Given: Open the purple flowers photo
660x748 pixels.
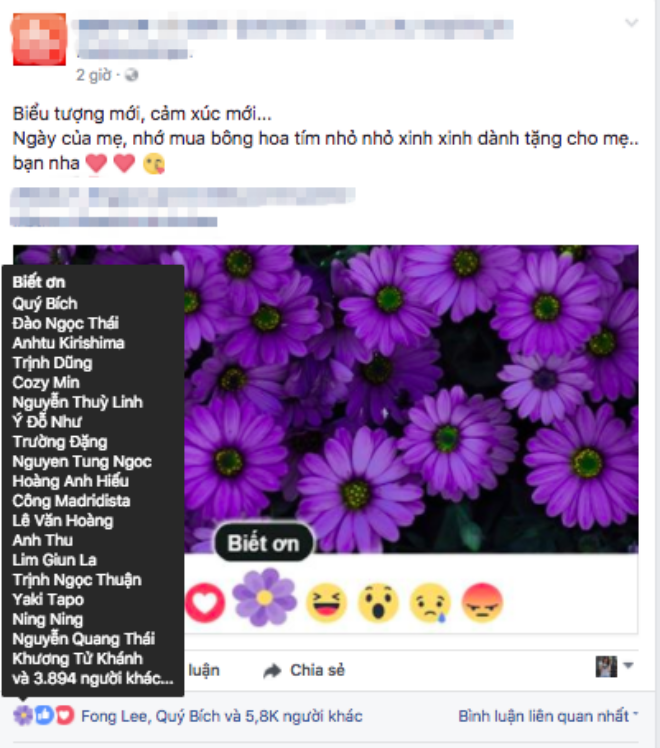Looking at the screenshot, I should click(410, 398).
